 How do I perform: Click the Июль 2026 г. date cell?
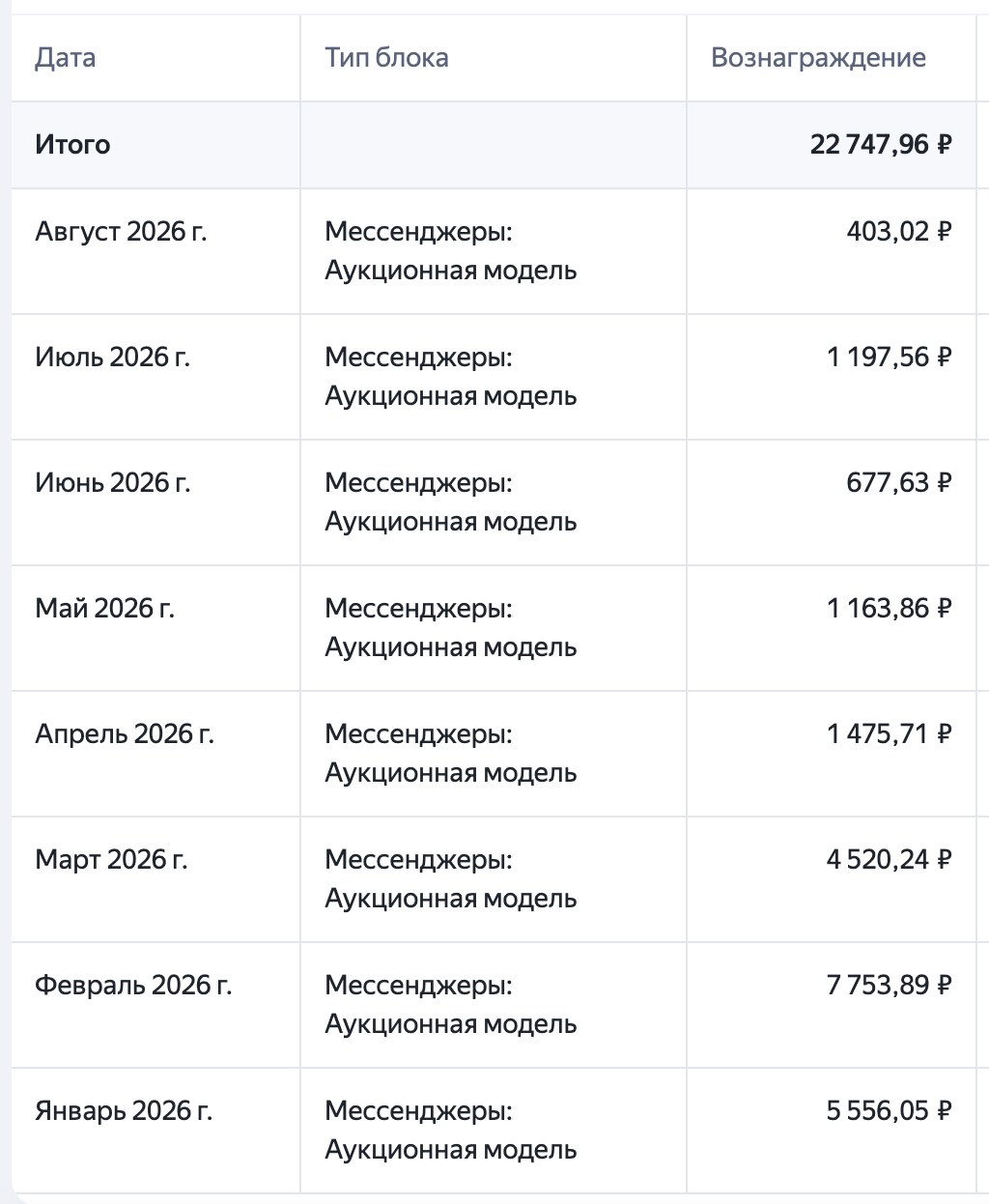pos(112,358)
